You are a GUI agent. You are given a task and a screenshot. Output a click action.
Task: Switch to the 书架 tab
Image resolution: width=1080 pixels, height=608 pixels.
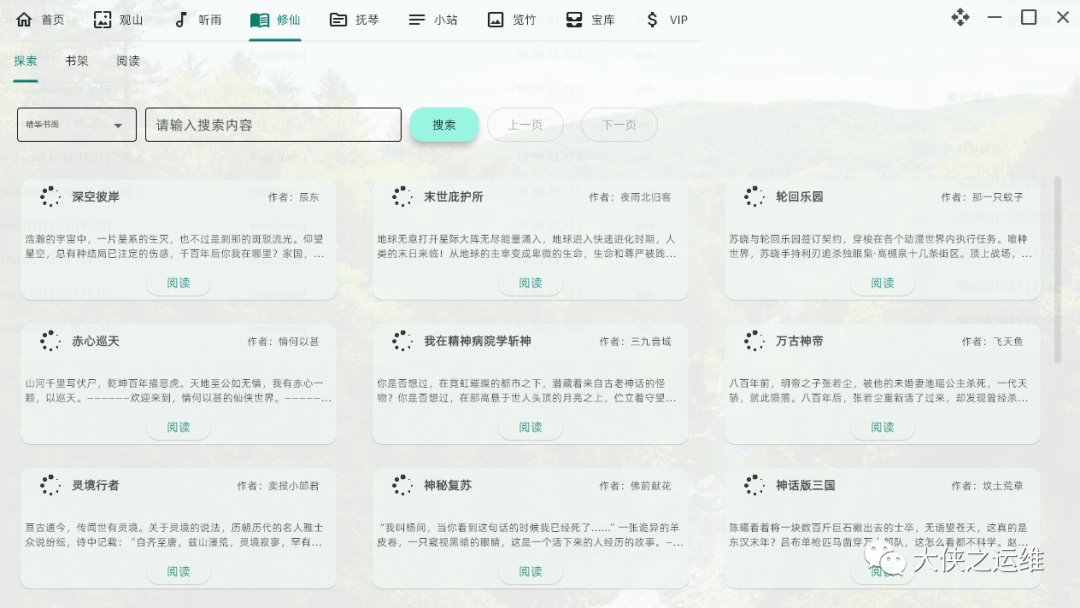pos(76,61)
